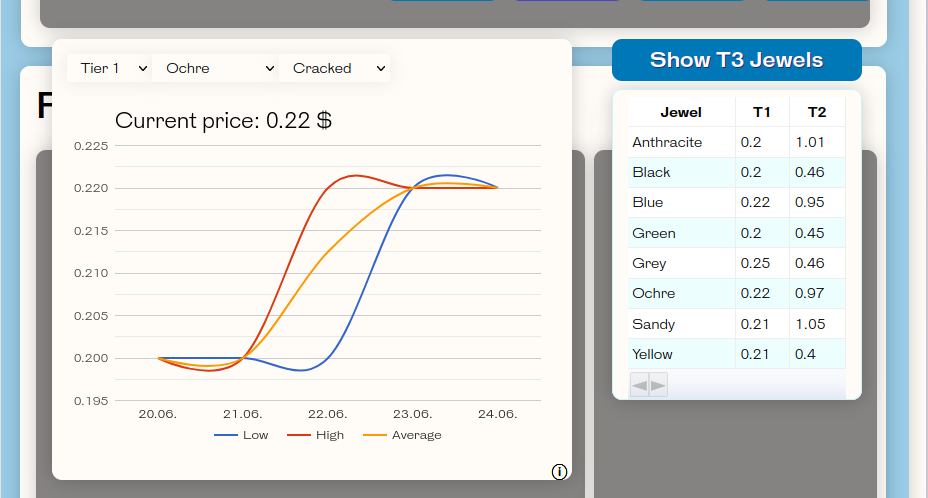Open the Tier 1 dropdown
928x498 pixels.
click(112, 68)
